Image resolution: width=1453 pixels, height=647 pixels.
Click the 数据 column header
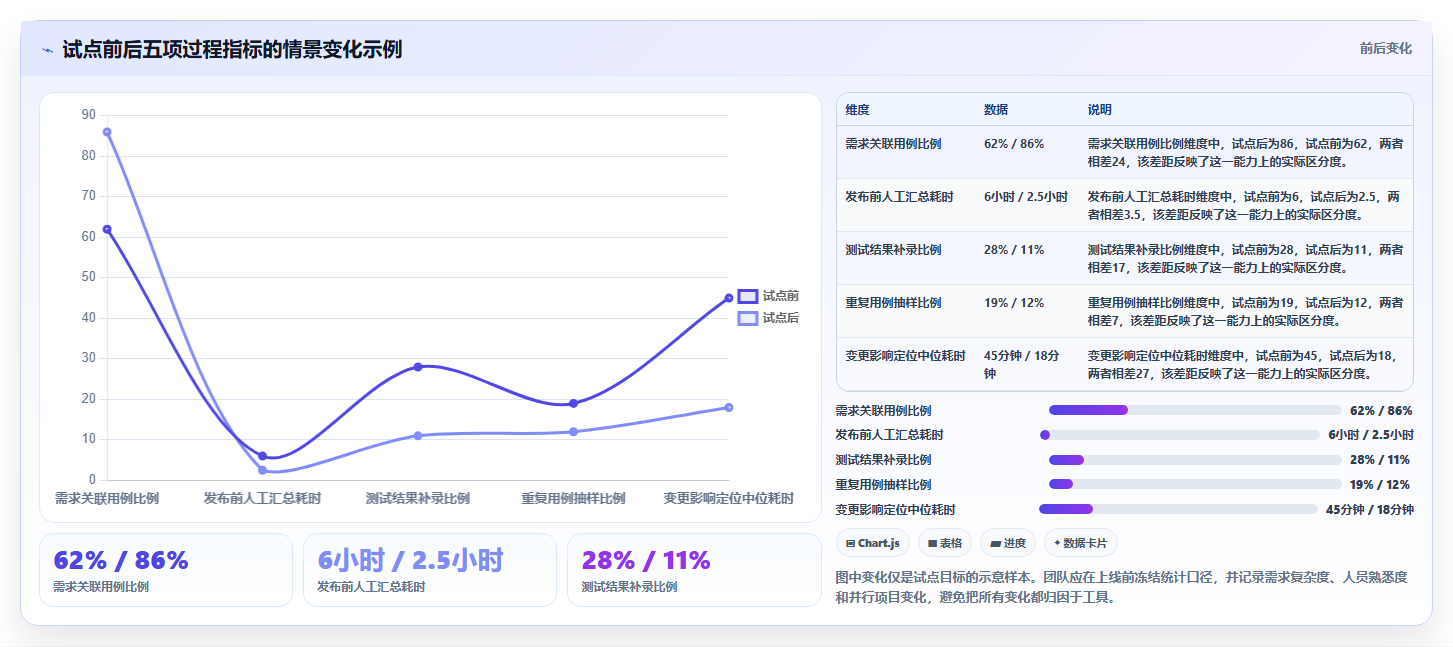[996, 109]
